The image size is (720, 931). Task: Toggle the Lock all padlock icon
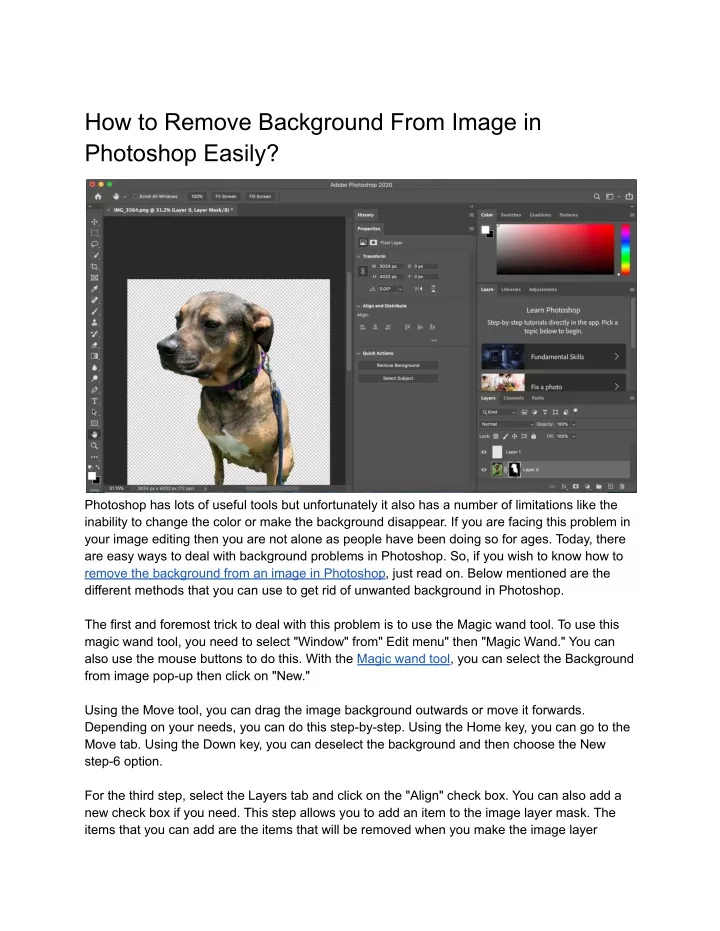pos(534,436)
